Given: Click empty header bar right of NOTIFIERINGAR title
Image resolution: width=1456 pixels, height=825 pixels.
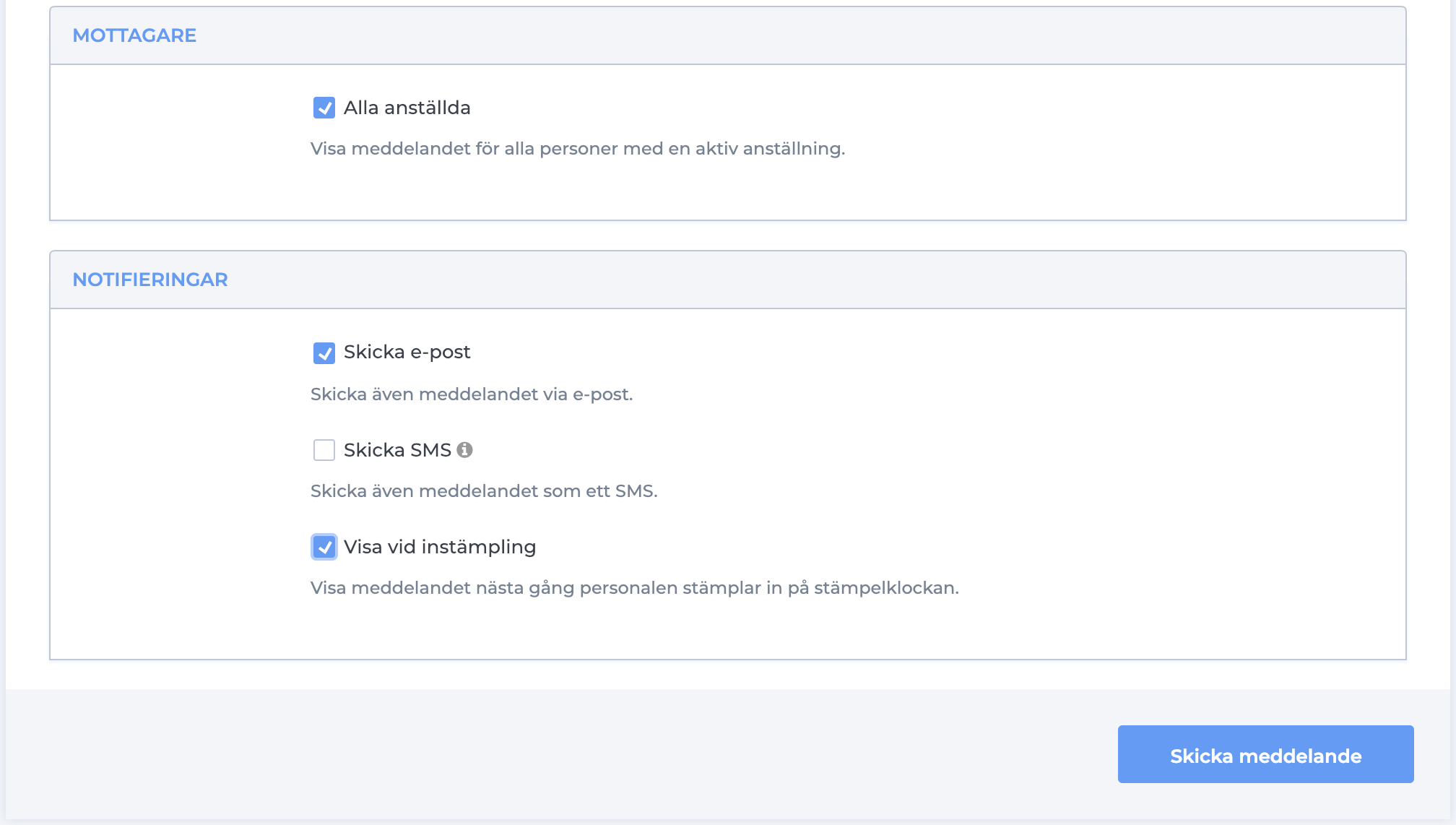Looking at the screenshot, I should point(794,280).
